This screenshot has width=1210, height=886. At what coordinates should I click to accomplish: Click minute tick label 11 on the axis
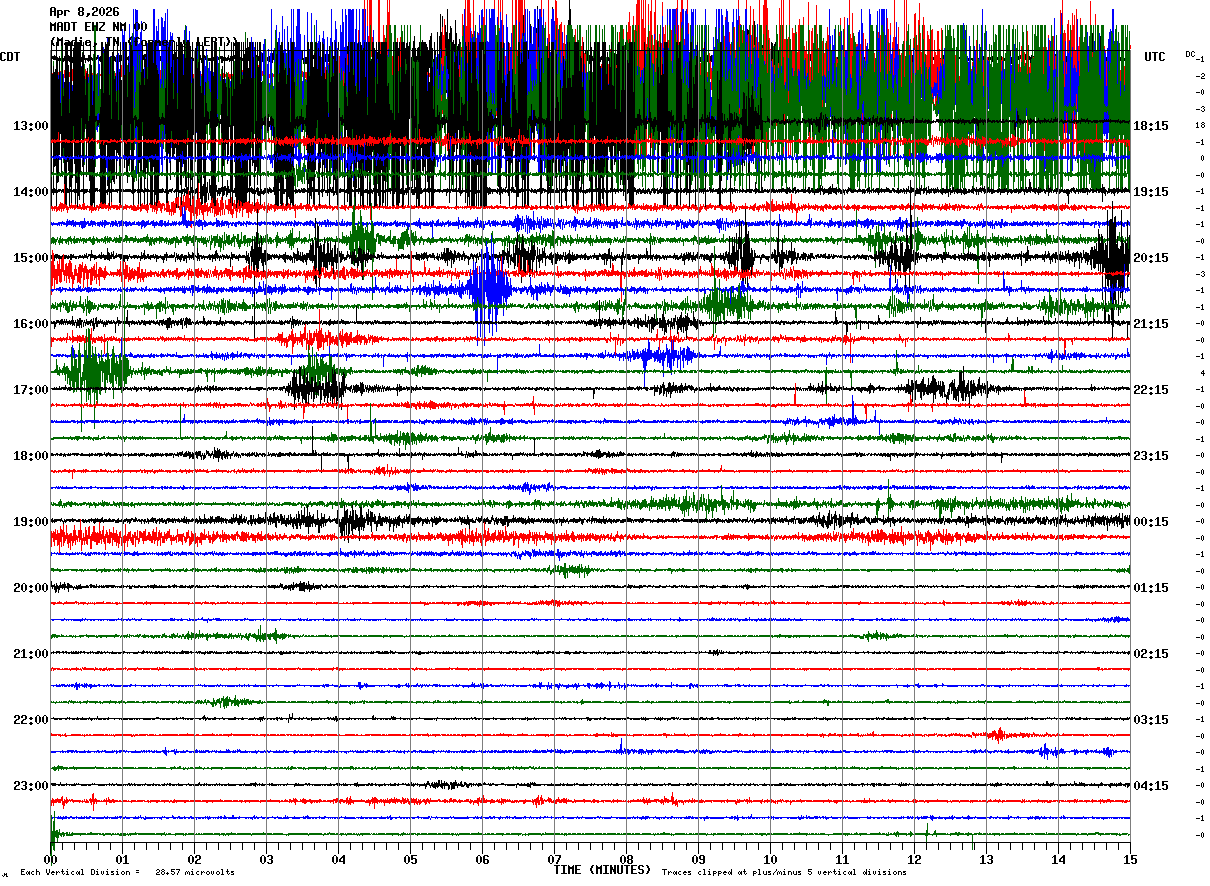pos(842,859)
